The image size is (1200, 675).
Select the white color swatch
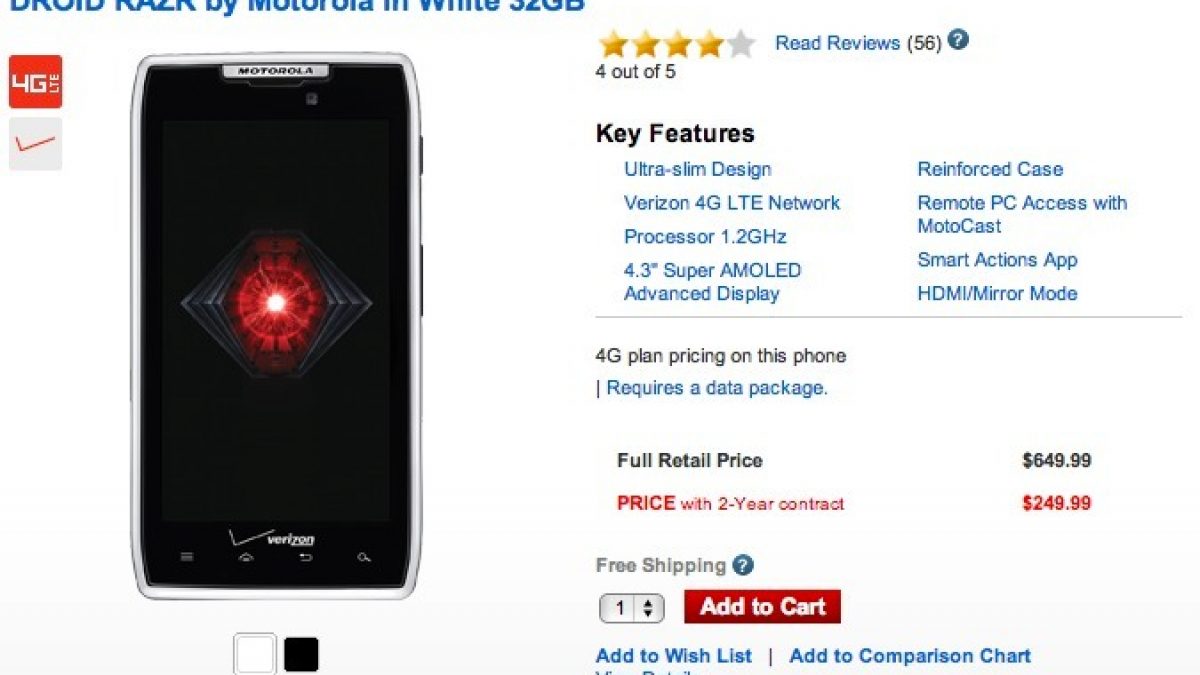coord(254,654)
